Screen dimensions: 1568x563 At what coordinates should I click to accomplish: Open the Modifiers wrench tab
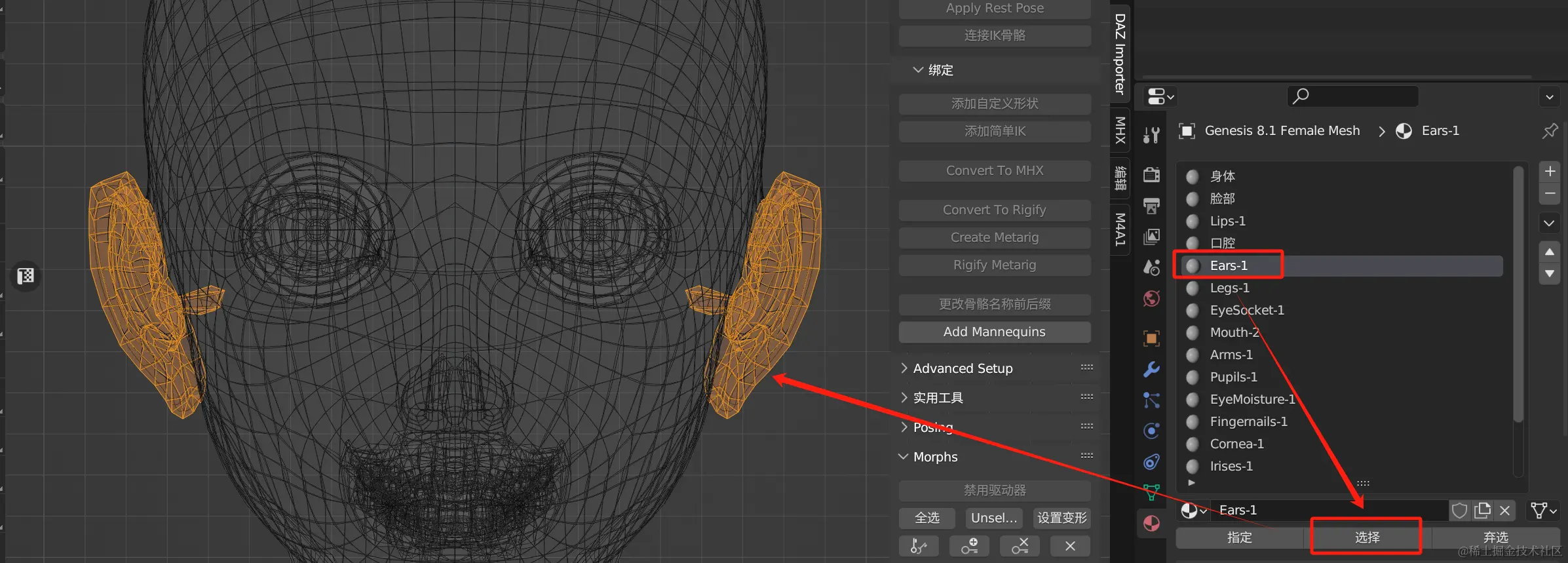(x=1151, y=370)
